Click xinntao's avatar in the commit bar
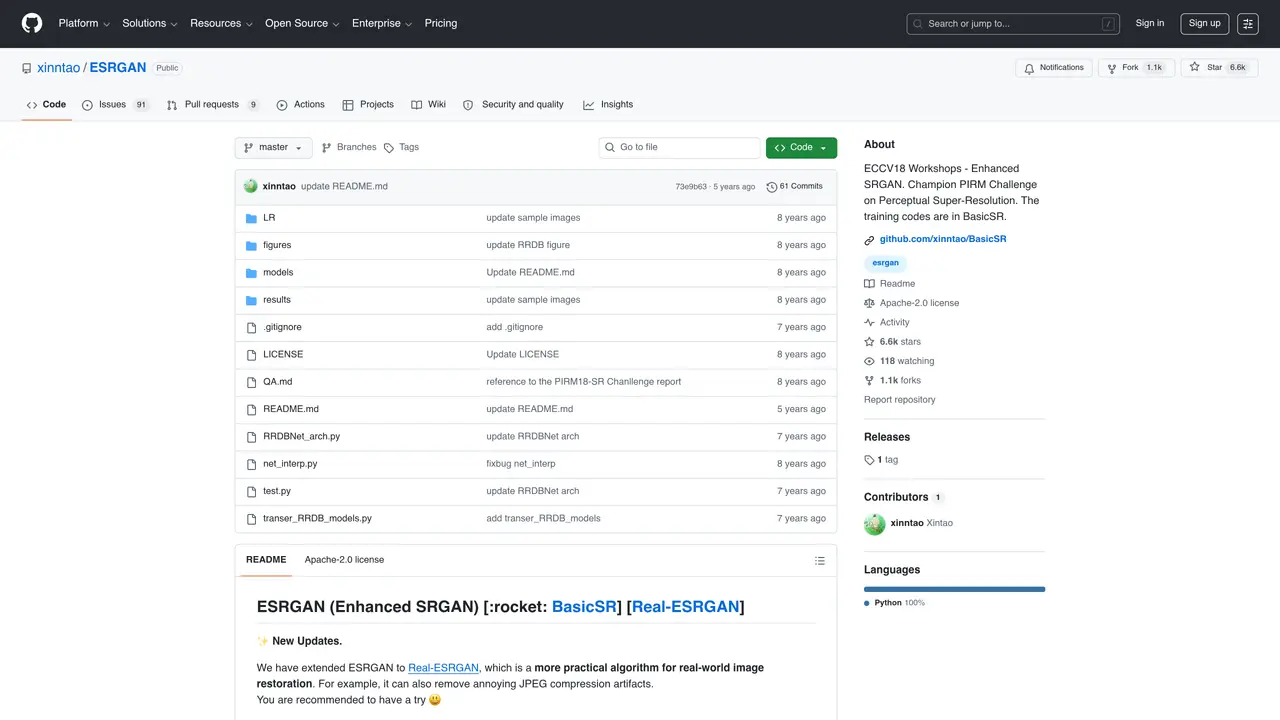Viewport: 1280px width, 720px height. pyautogui.click(x=251, y=186)
